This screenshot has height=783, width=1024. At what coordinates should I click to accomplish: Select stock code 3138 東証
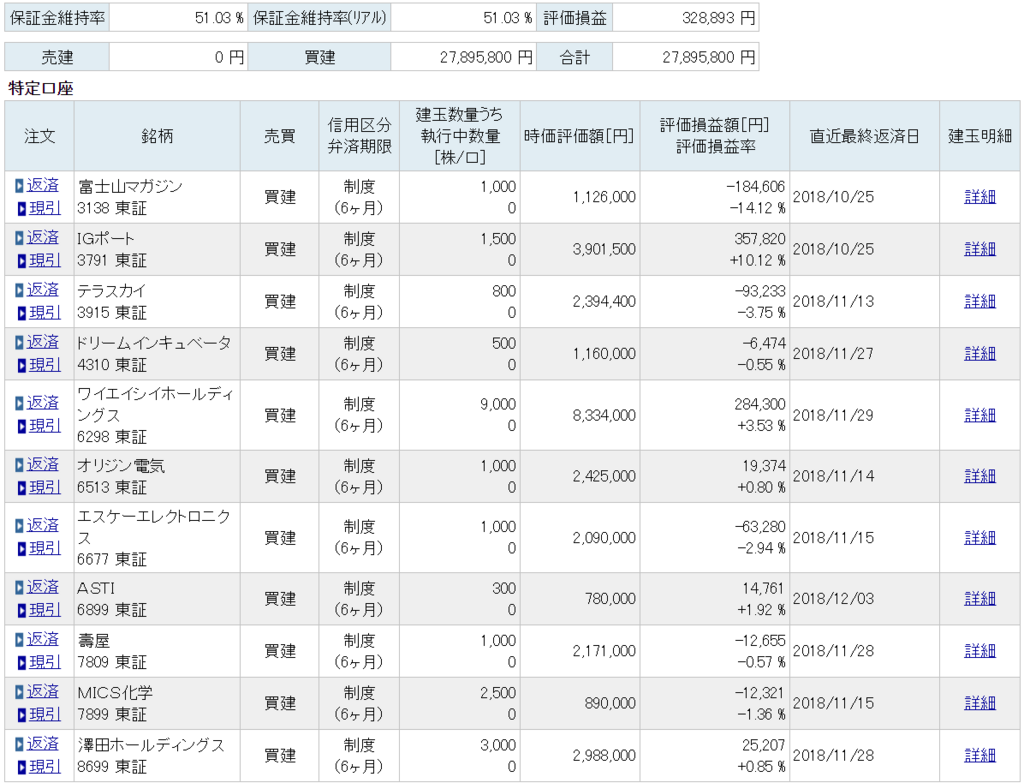112,208
